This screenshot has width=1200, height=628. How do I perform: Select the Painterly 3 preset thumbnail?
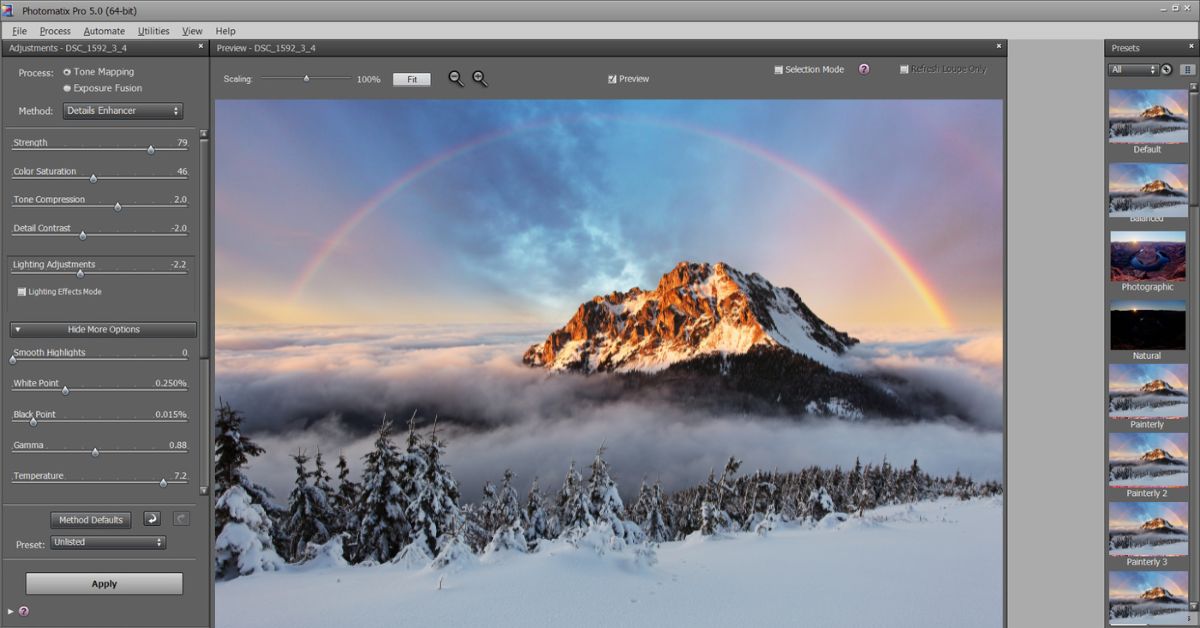1147,528
